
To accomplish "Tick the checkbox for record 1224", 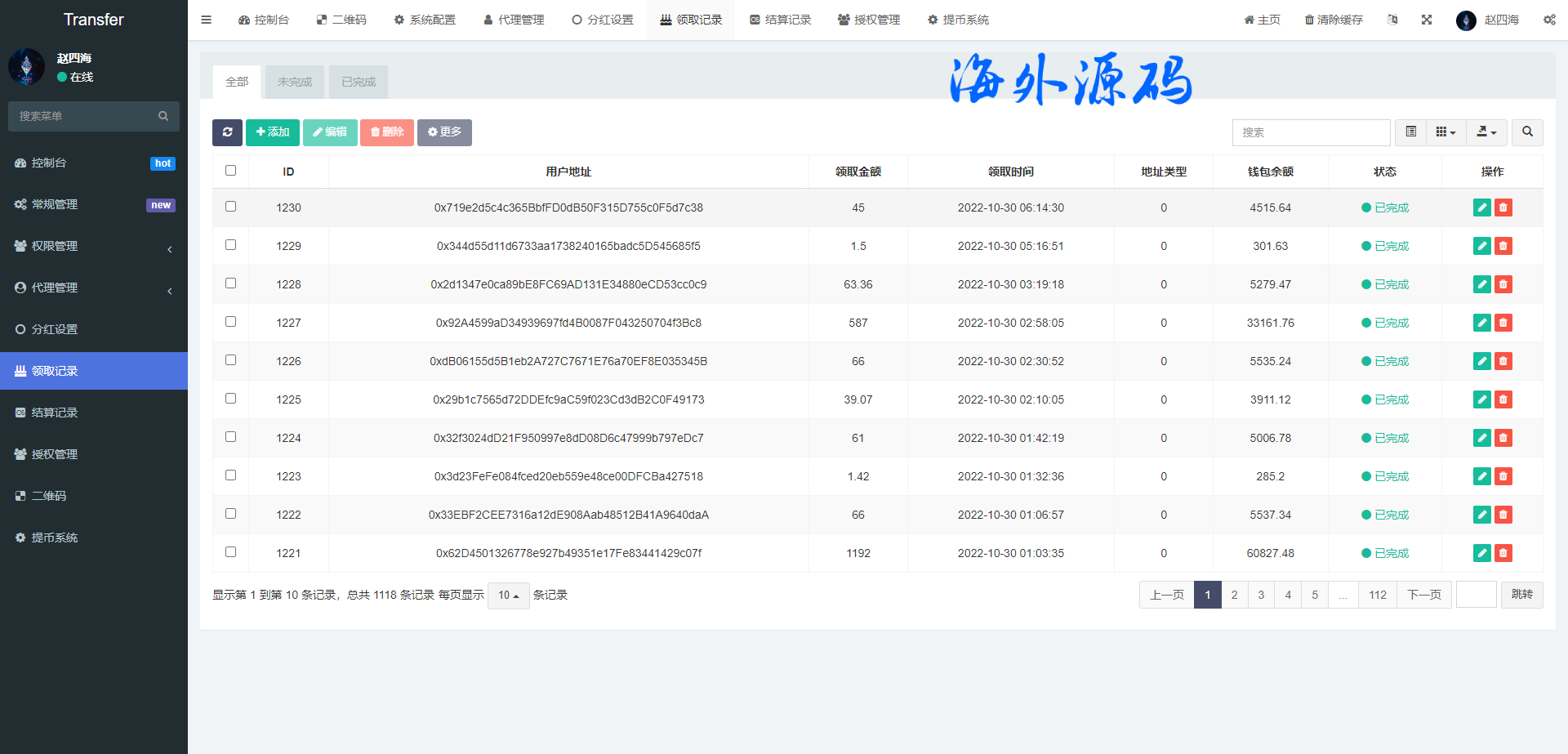I will point(230,437).
